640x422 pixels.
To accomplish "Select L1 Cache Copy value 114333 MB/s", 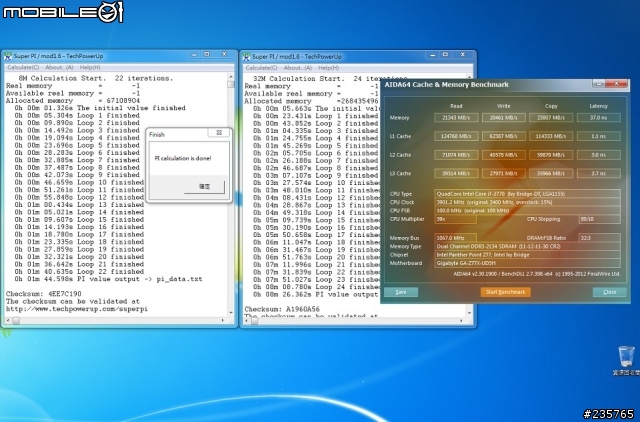I will tap(551, 136).
